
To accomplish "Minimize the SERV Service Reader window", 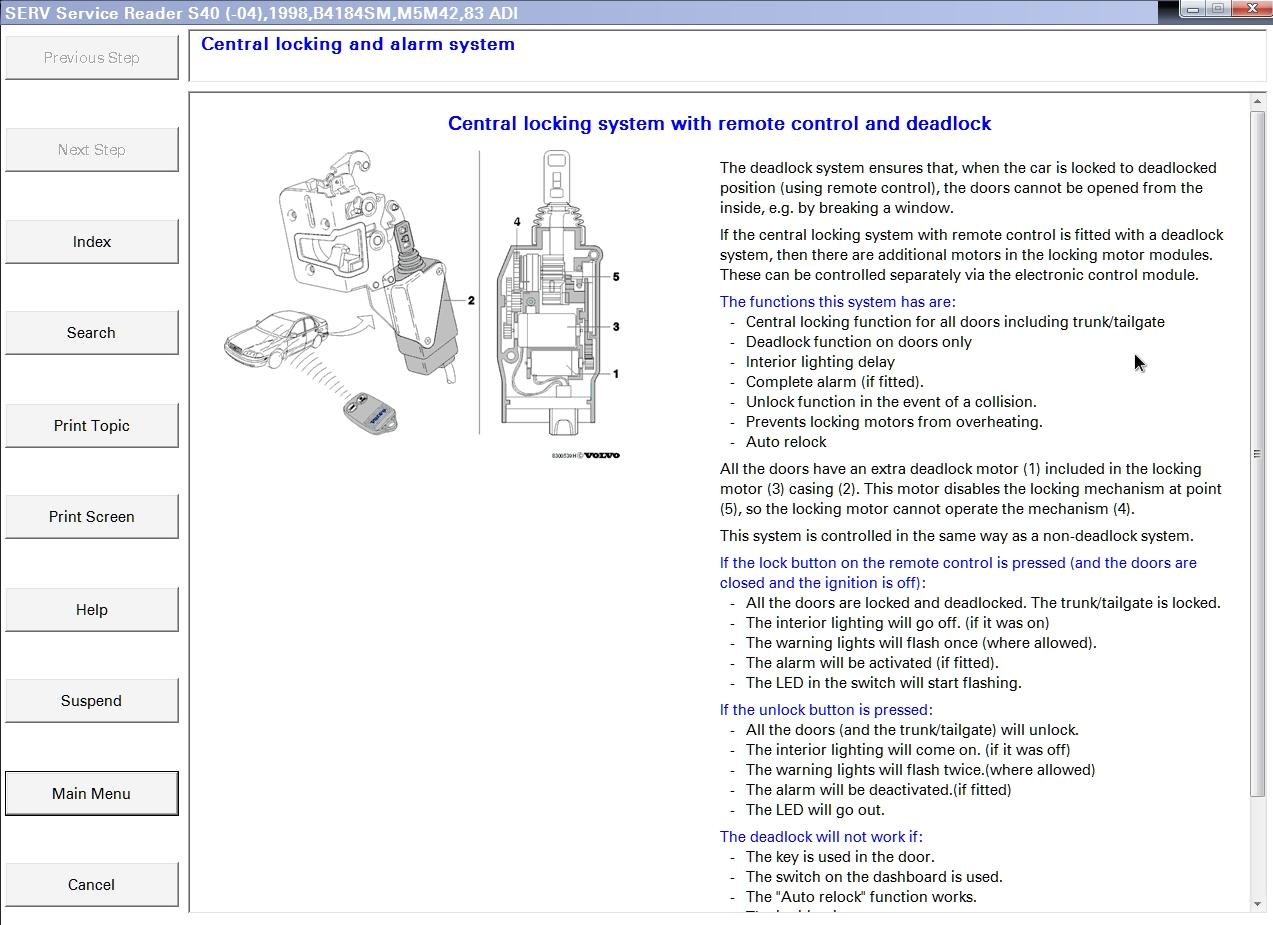I will pos(1192,9).
